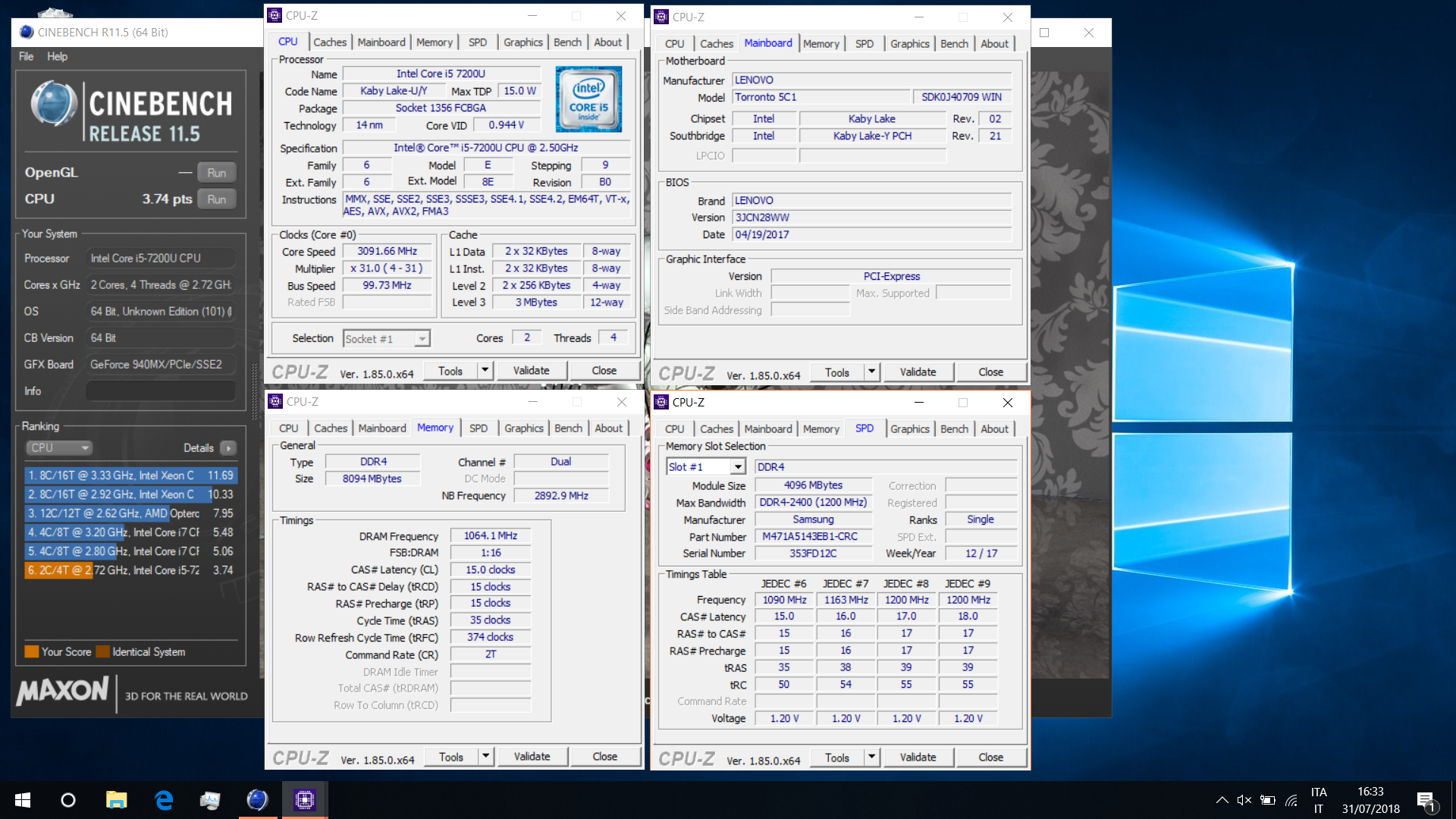The width and height of the screenshot is (1456, 819).
Task: Click Validate in the CPU tab window
Action: (x=531, y=371)
